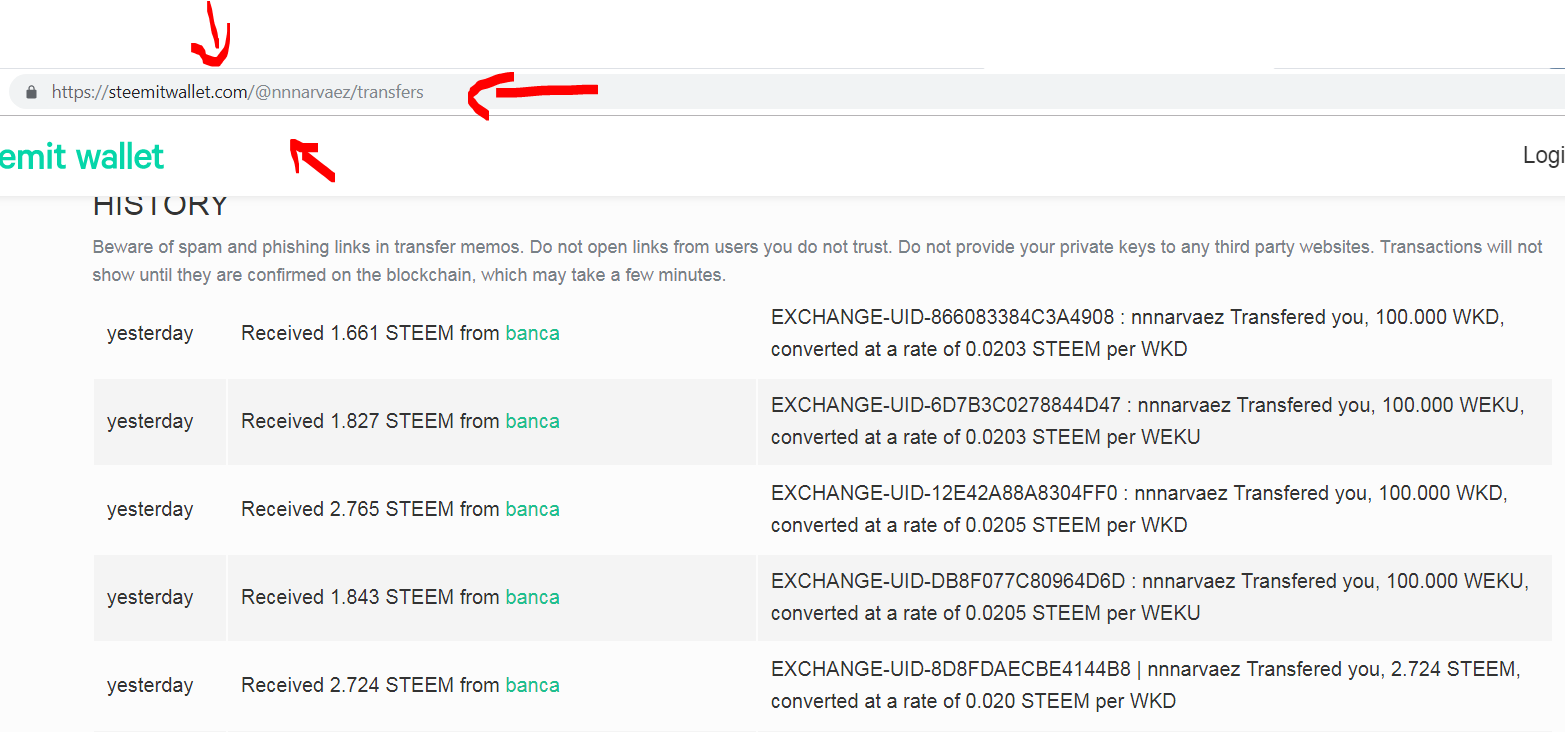The height and width of the screenshot is (732, 1565).
Task: Open the Login link
Action: pyautogui.click(x=1543, y=155)
